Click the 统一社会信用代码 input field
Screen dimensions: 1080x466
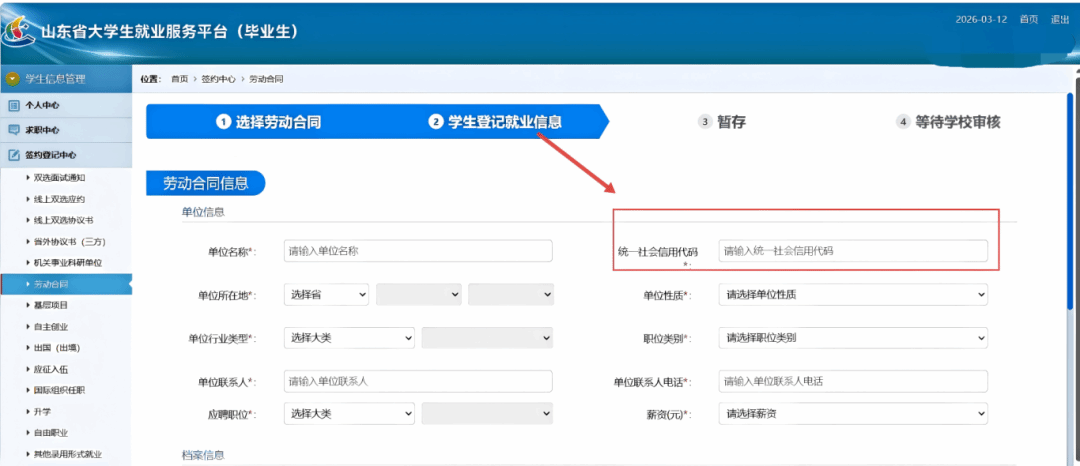[852, 251]
